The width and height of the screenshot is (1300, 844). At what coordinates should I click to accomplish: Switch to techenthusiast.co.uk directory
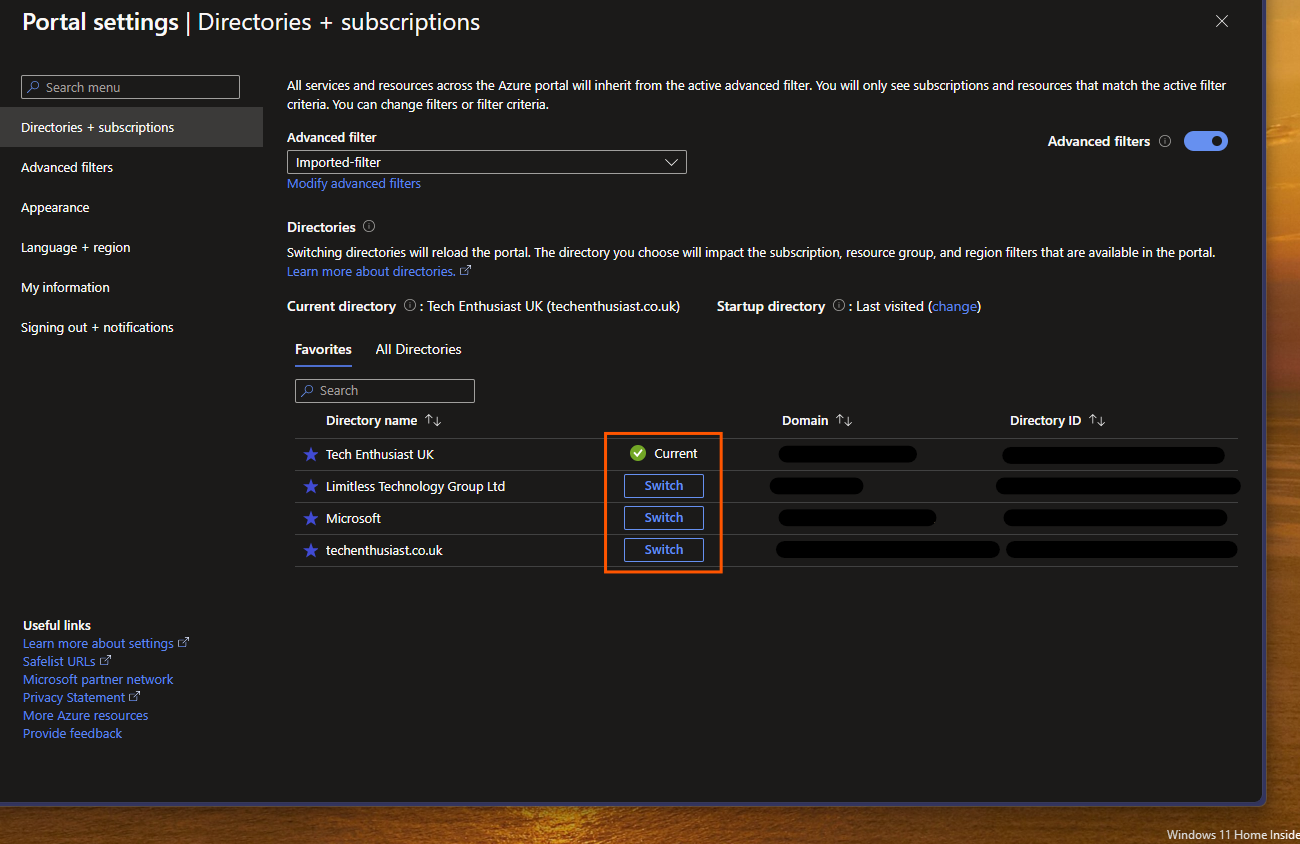(664, 550)
